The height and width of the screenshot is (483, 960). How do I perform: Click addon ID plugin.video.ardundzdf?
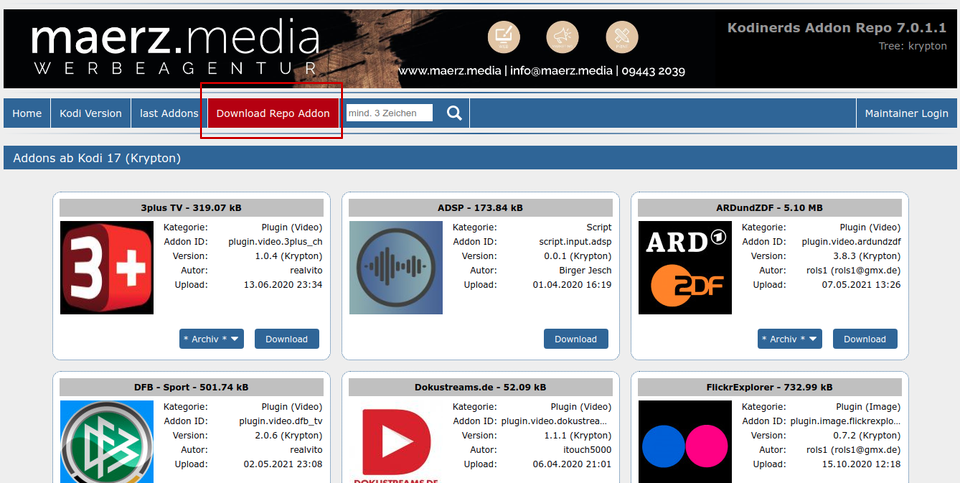coord(852,242)
